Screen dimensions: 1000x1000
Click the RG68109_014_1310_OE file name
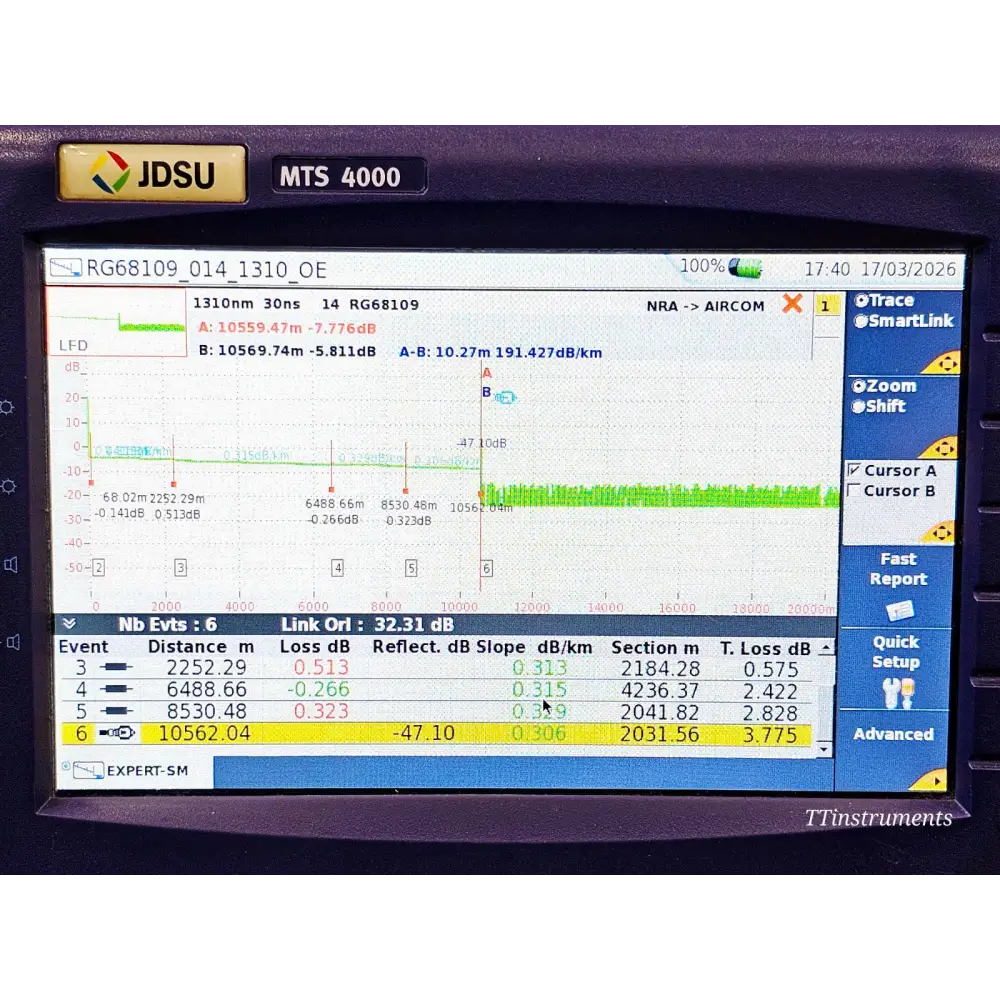[x=207, y=269]
